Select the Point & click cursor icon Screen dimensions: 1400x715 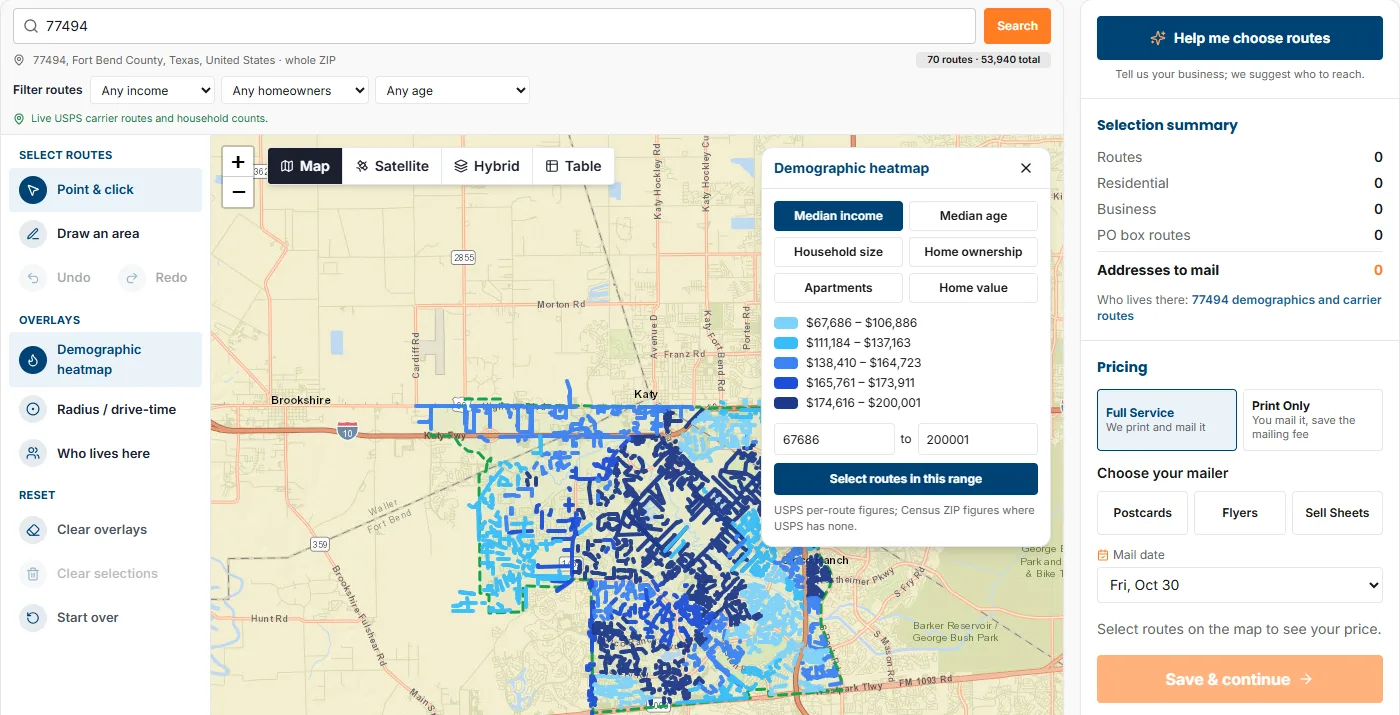33,190
